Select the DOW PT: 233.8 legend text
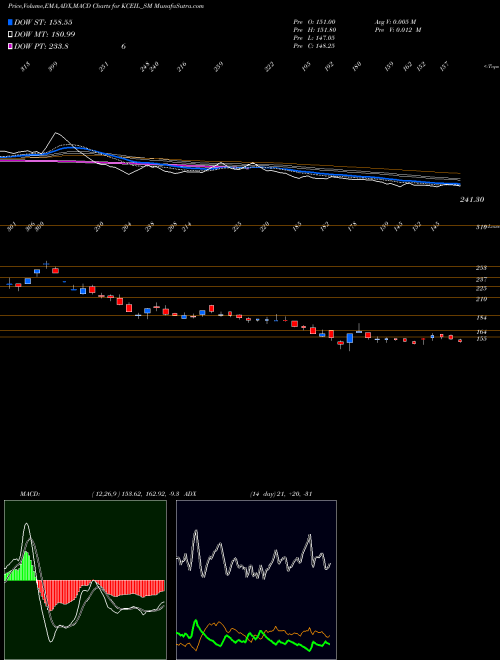 [x=41, y=46]
